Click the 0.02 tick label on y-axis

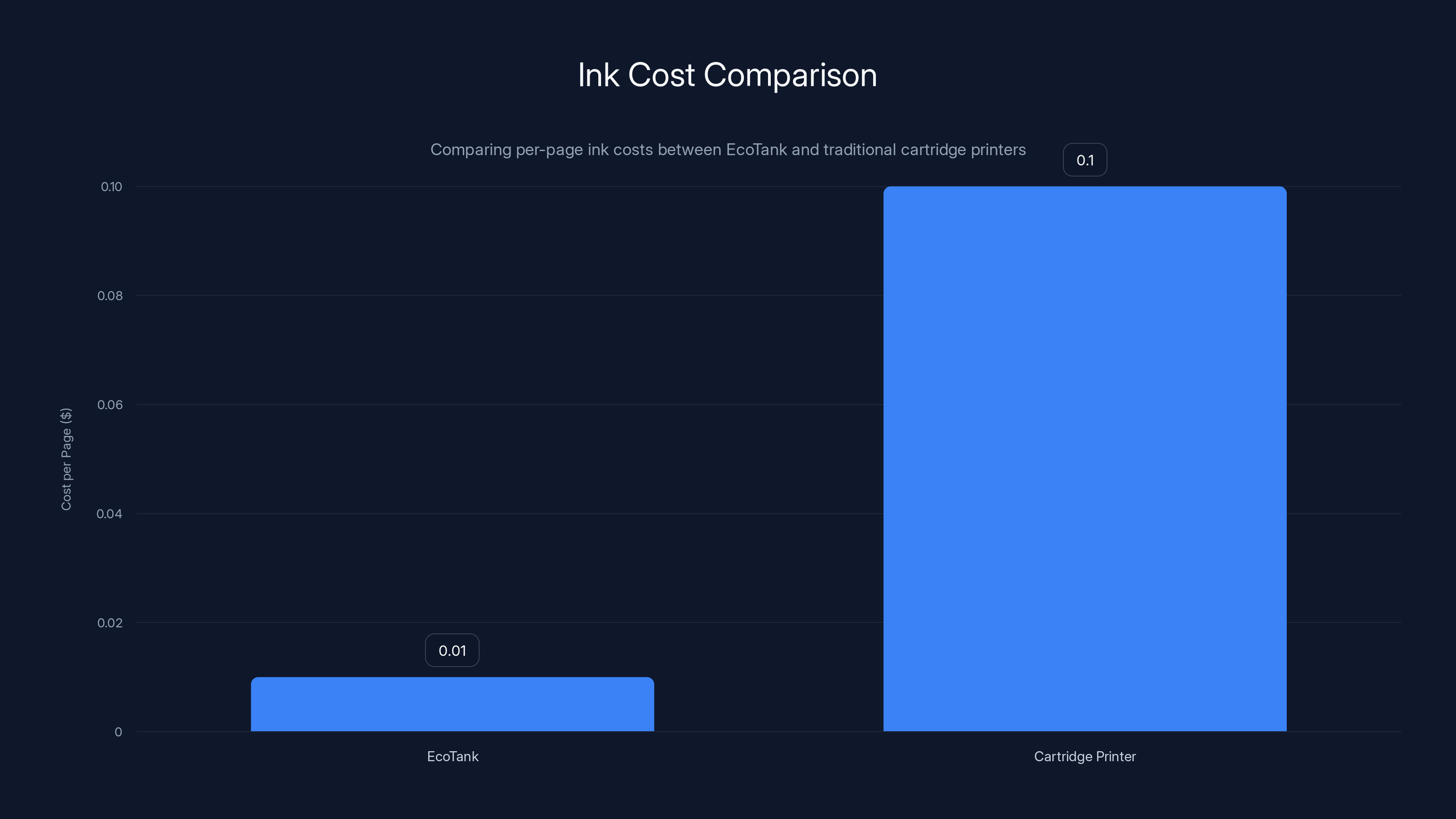click(111, 623)
